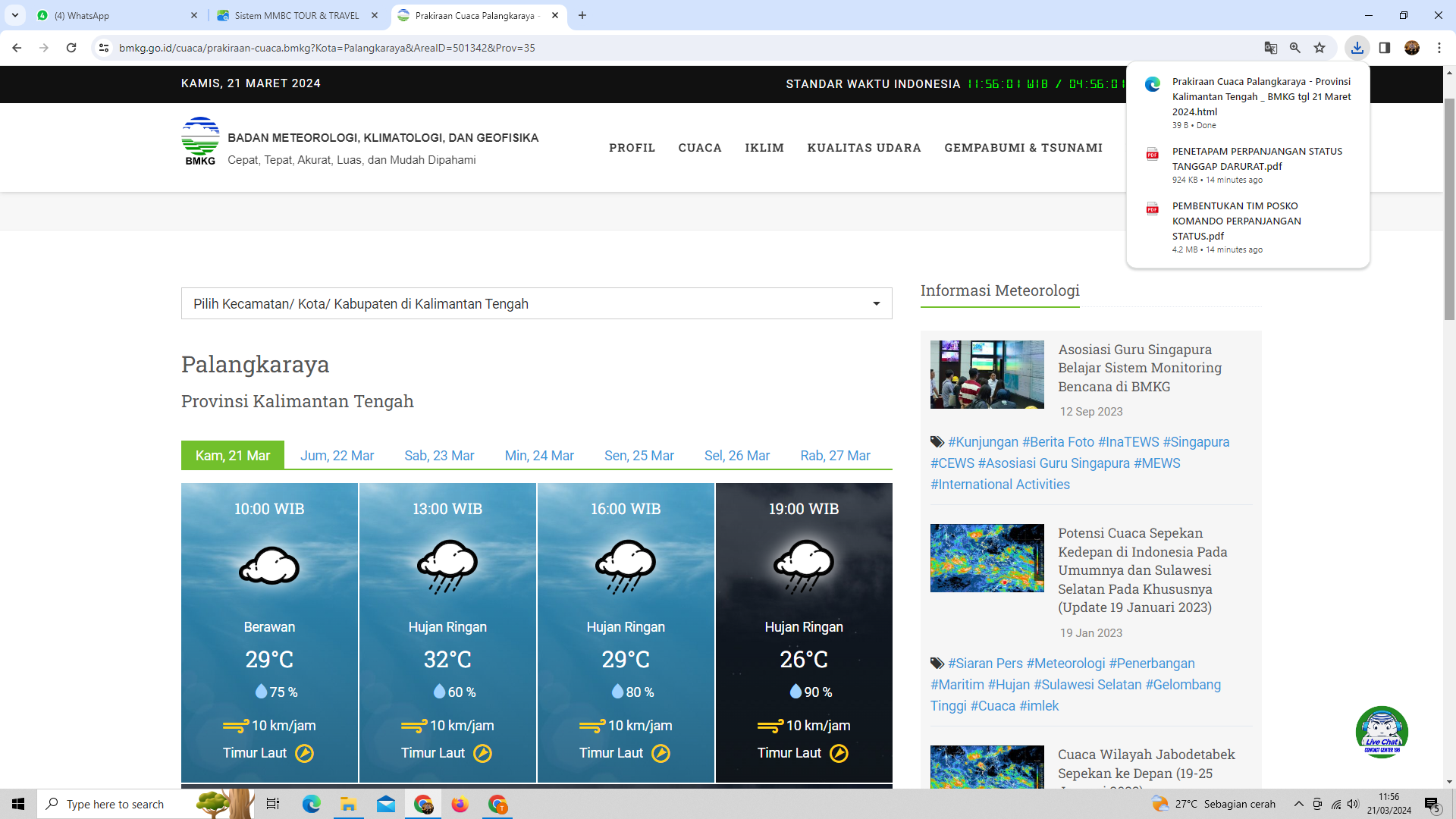Click the light rain icon for 13:00 WIB

447,566
